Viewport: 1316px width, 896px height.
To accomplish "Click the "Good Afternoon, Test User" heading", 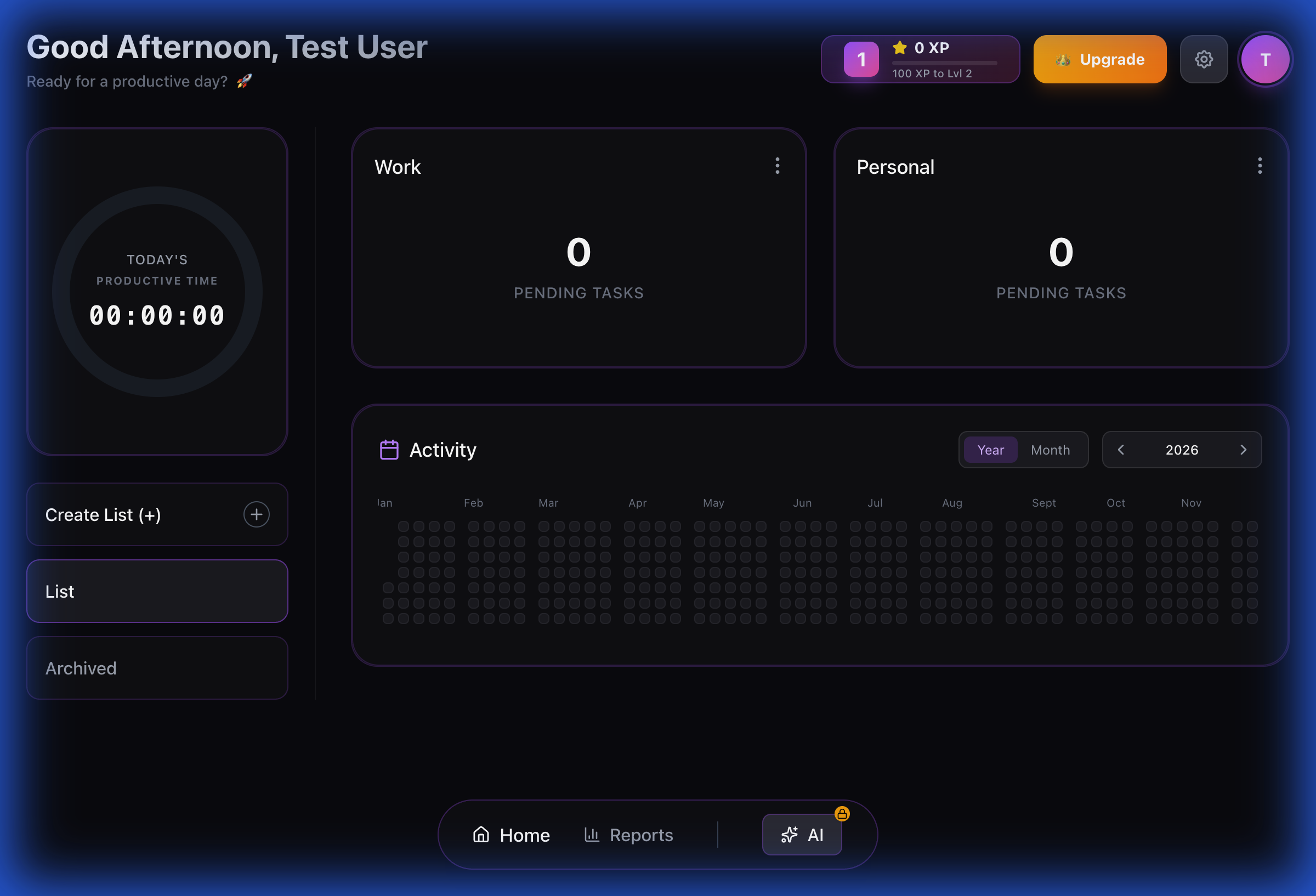I will 227,47.
